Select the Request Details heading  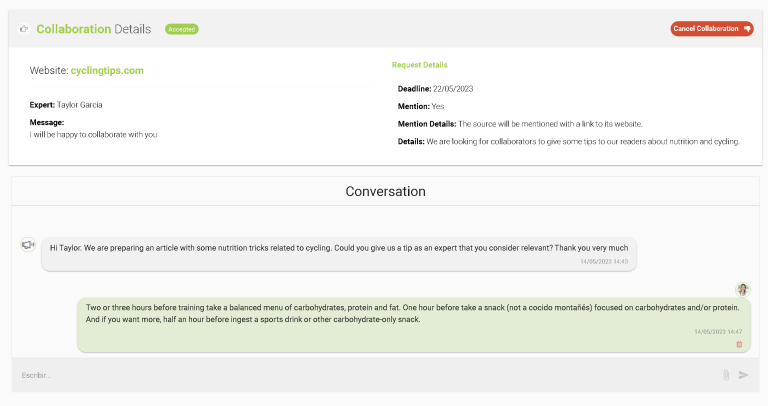[419, 65]
